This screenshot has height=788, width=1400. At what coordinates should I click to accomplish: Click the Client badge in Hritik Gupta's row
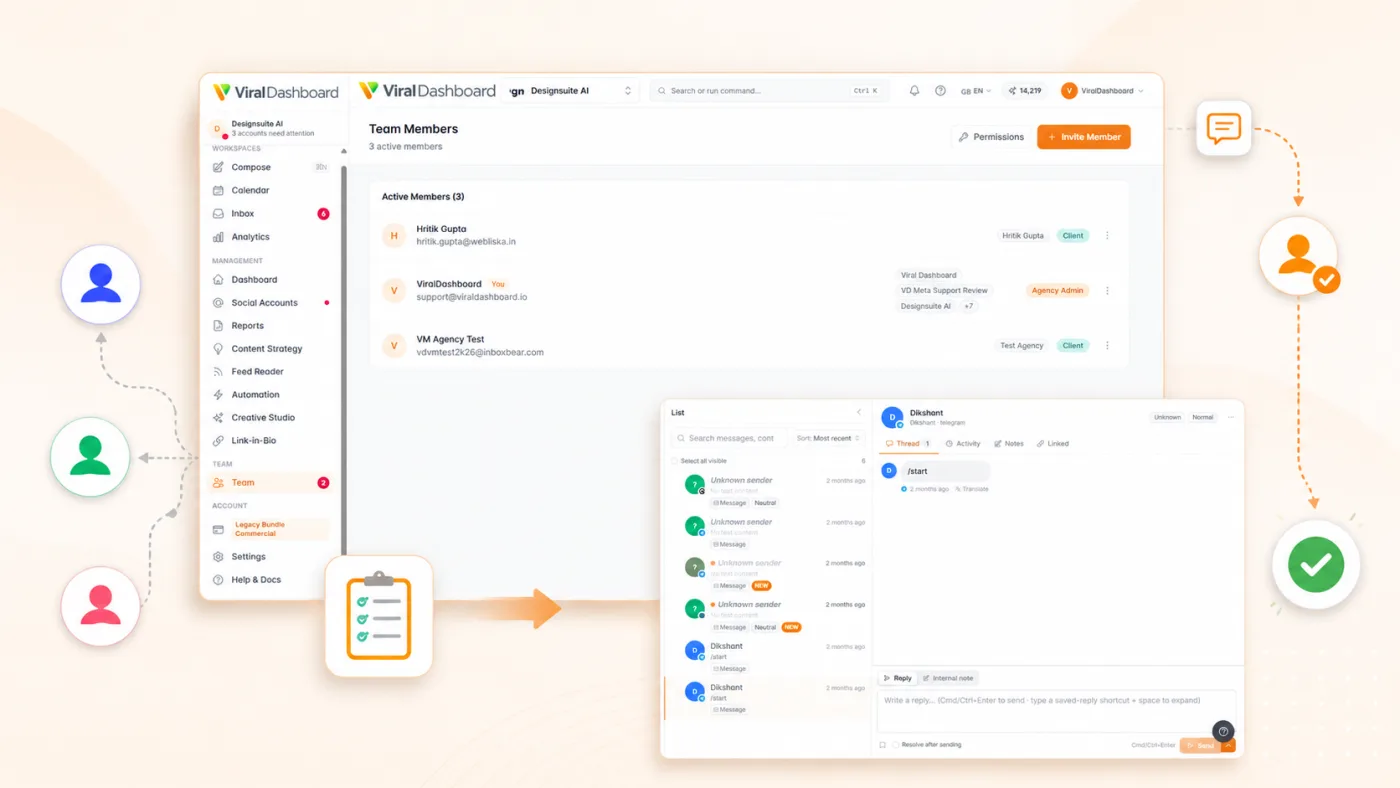coord(1073,236)
